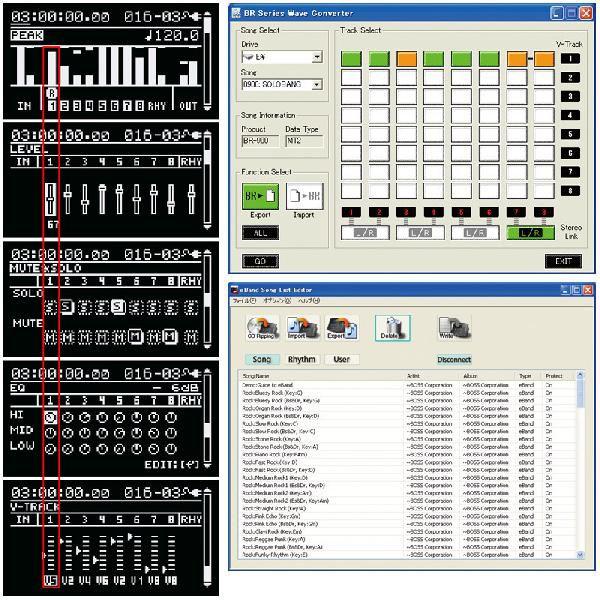Click the BR Series Wave Converter title icon
The image size is (600, 600).
tap(236, 13)
